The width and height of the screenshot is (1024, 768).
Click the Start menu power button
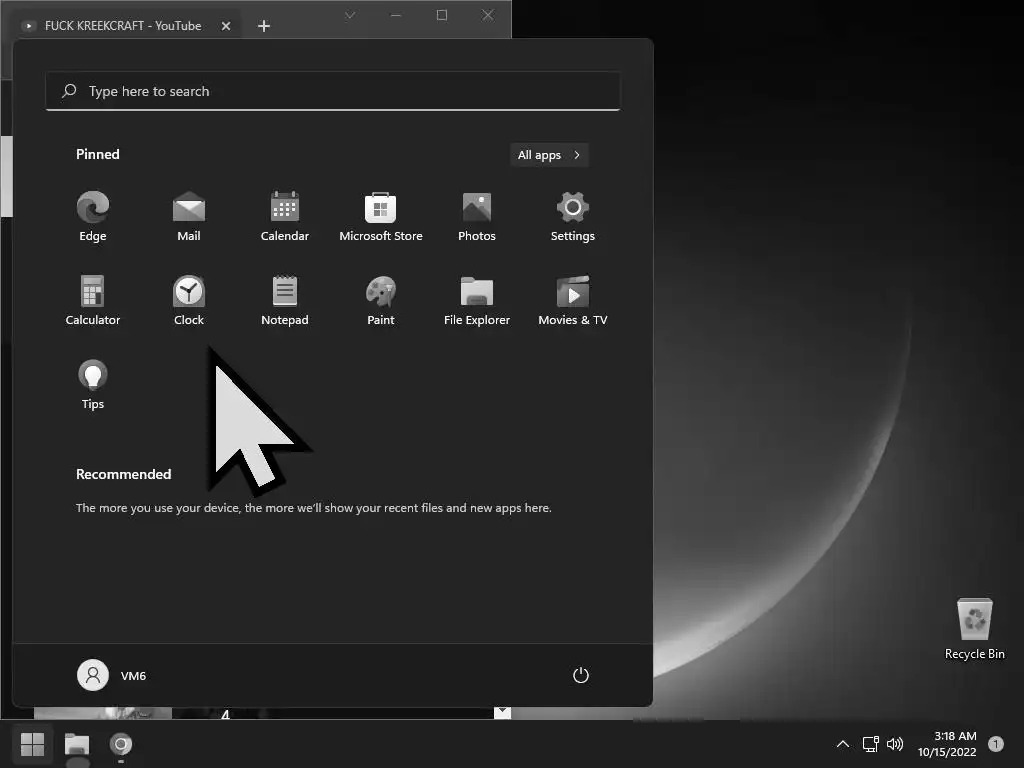[x=581, y=675]
